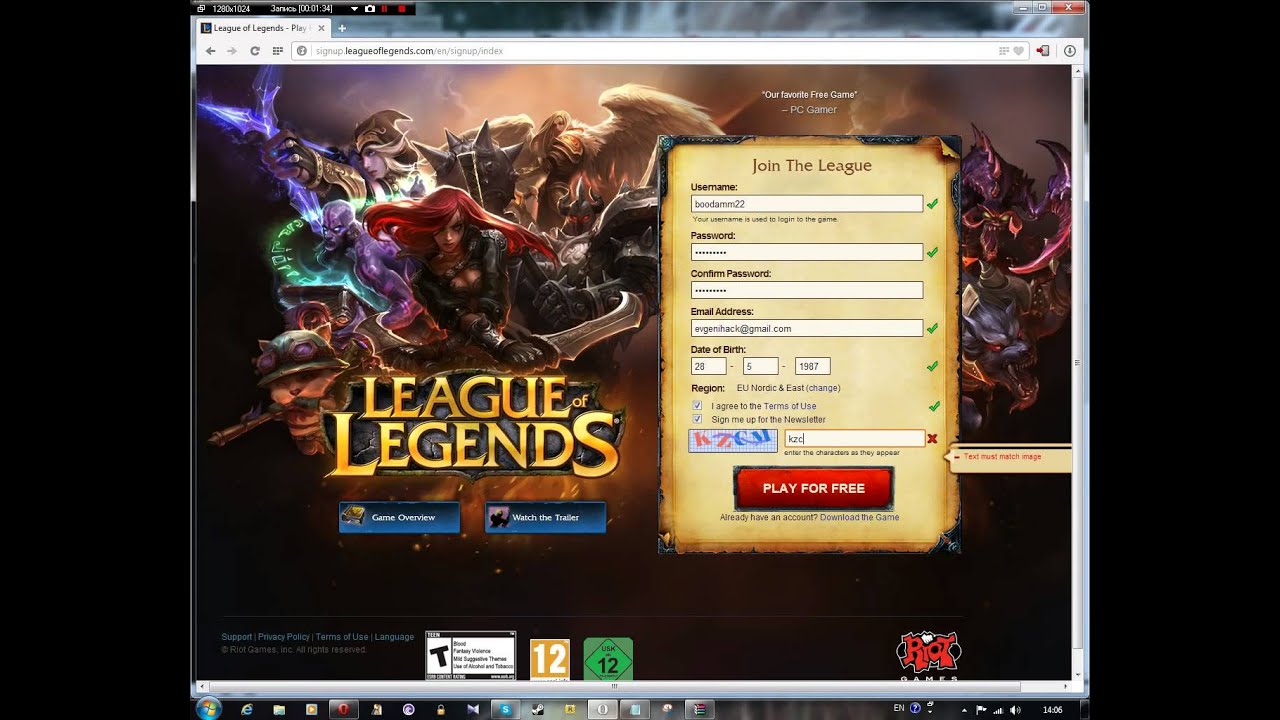Click the Riot Games logo
This screenshot has height=720, width=1280.
click(928, 655)
